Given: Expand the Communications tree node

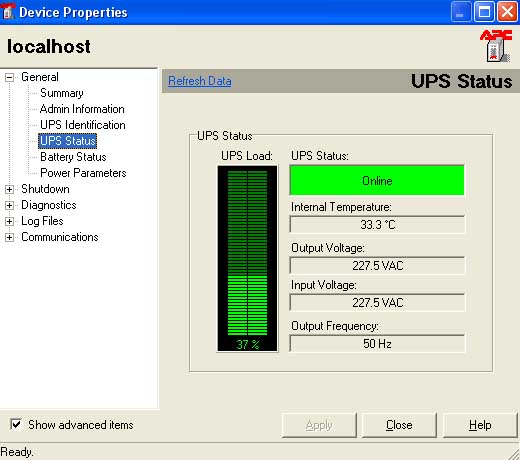Looking at the screenshot, I should click(x=9, y=237).
